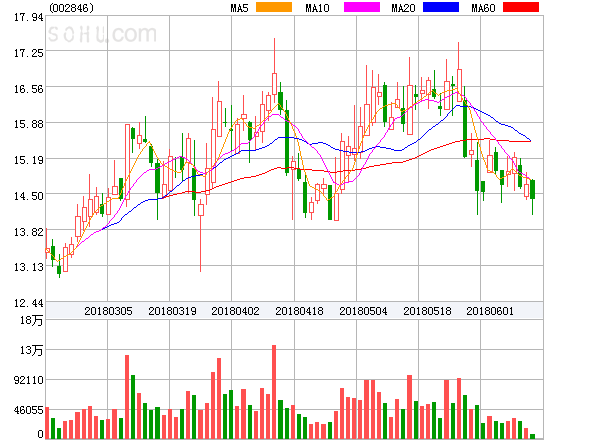Viewport: 600px width, 440px height.
Task: Click the 14.50 price axis label
Action: click(29, 196)
